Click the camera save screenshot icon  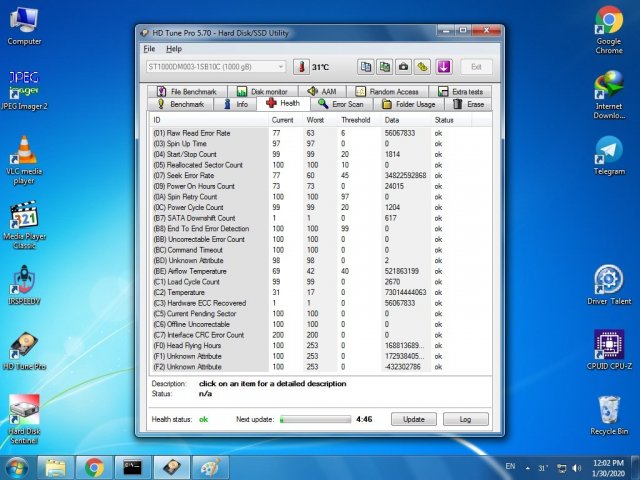(x=403, y=67)
